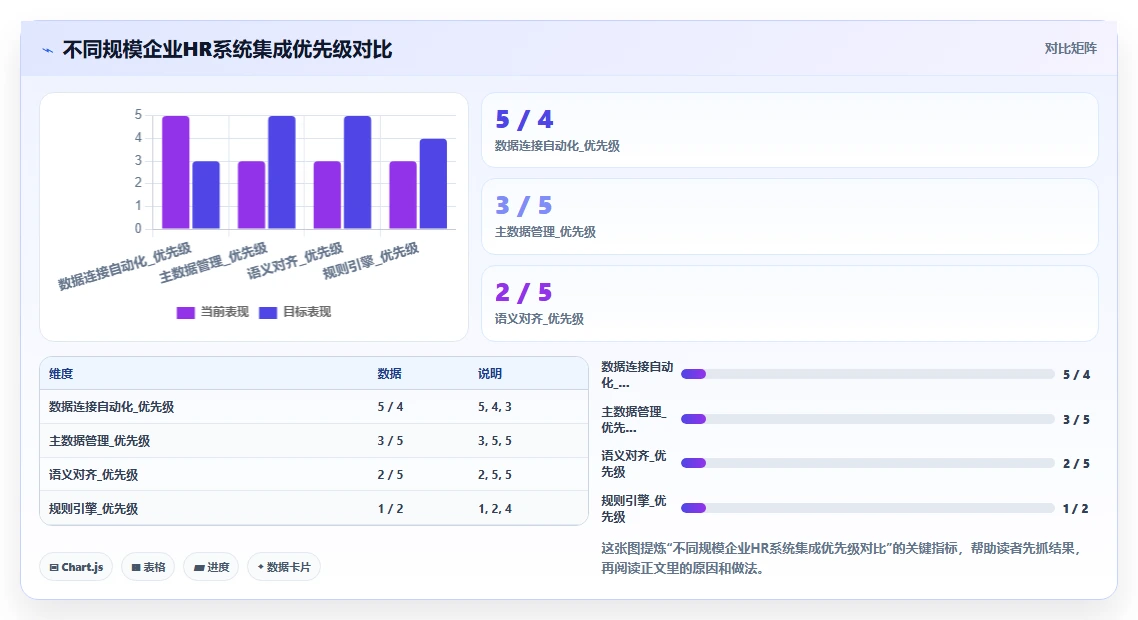The image size is (1138, 620).
Task: Select the Chart.js tag chip
Action: 76,567
